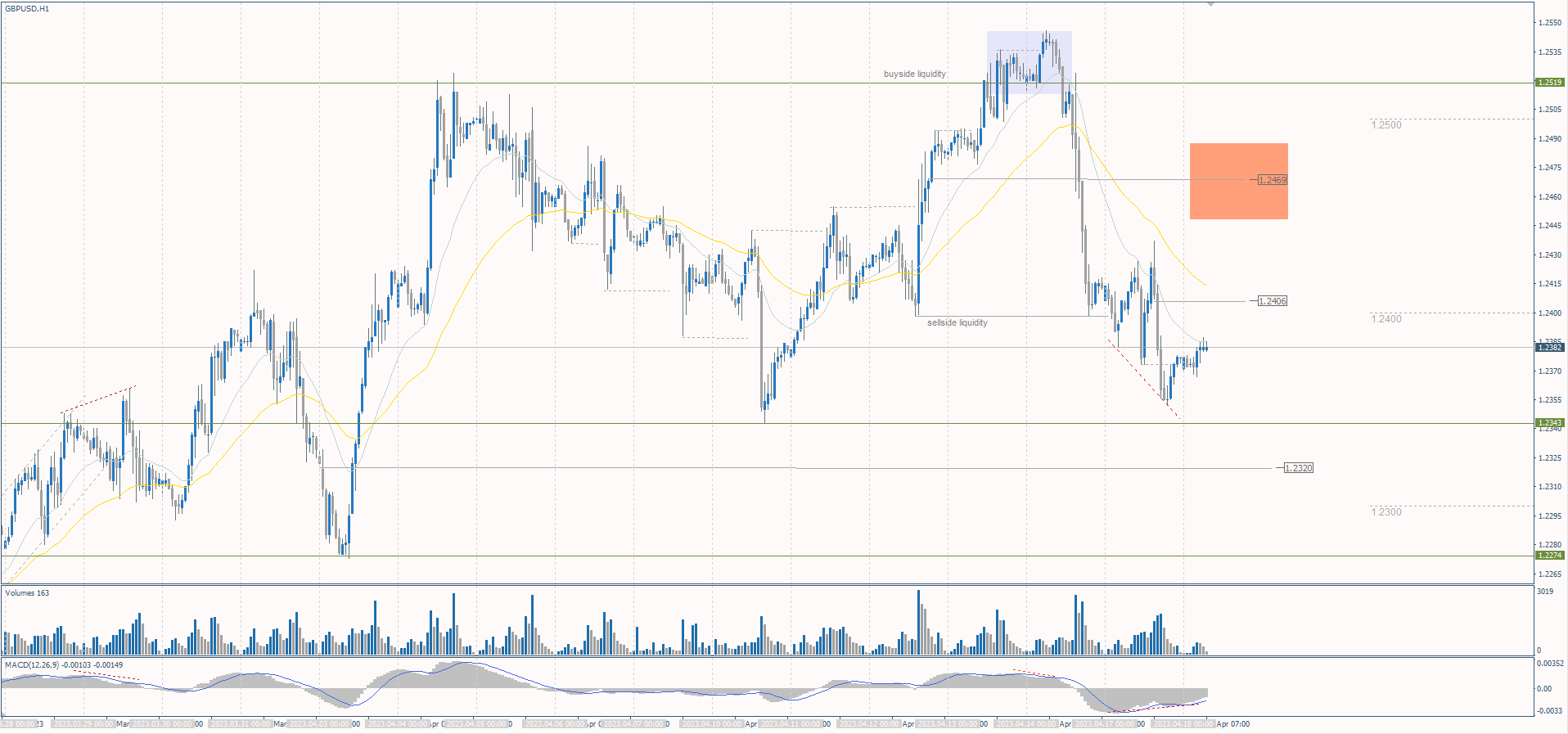Viewport: 1568px width, 734px height.
Task: Click the 2023.04.18 00:00 date marker
Action: (1183, 724)
